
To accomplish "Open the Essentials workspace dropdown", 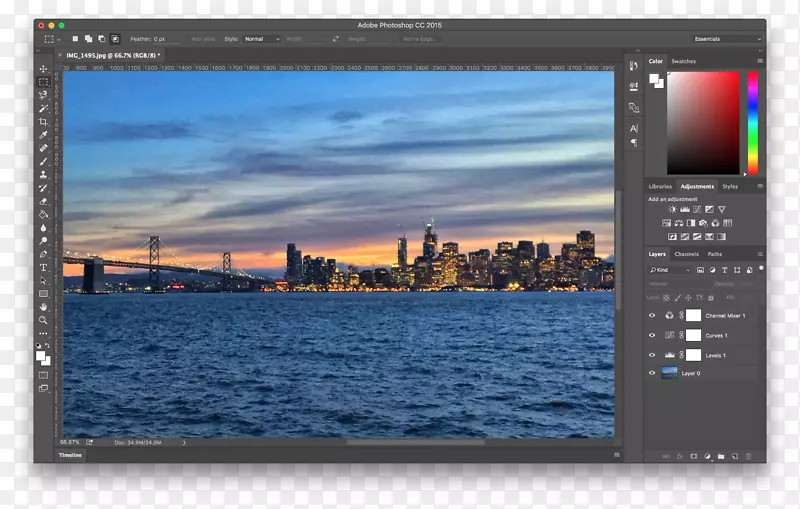I will click(725, 39).
